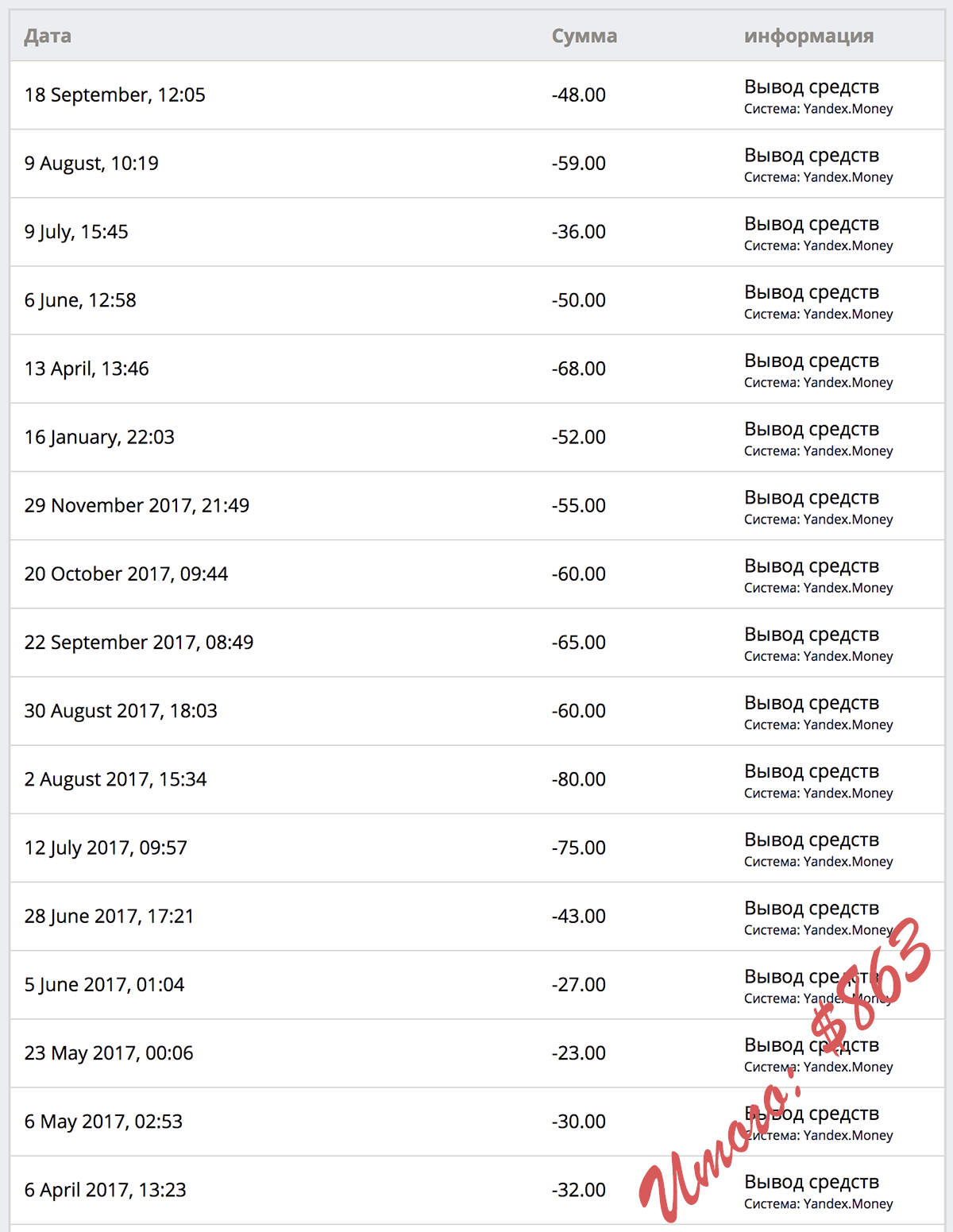This screenshot has width=953, height=1232.
Task: Click the -59.00 amount
Action: tap(579, 163)
